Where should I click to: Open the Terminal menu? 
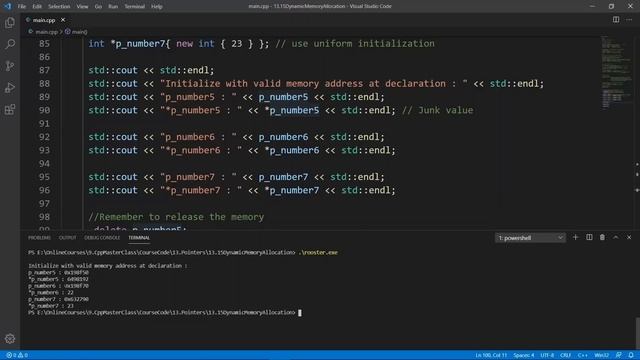(134, 6)
